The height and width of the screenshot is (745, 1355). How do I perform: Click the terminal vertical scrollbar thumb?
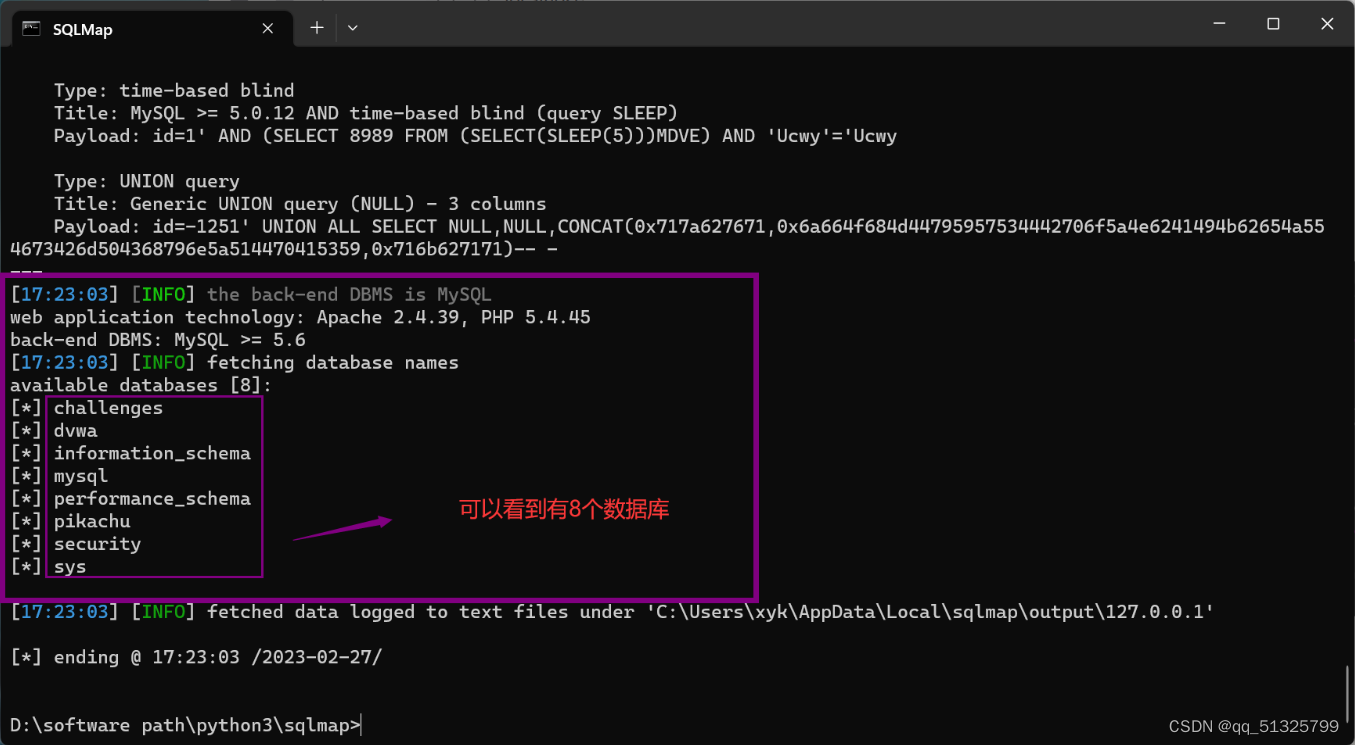tap(1347, 693)
